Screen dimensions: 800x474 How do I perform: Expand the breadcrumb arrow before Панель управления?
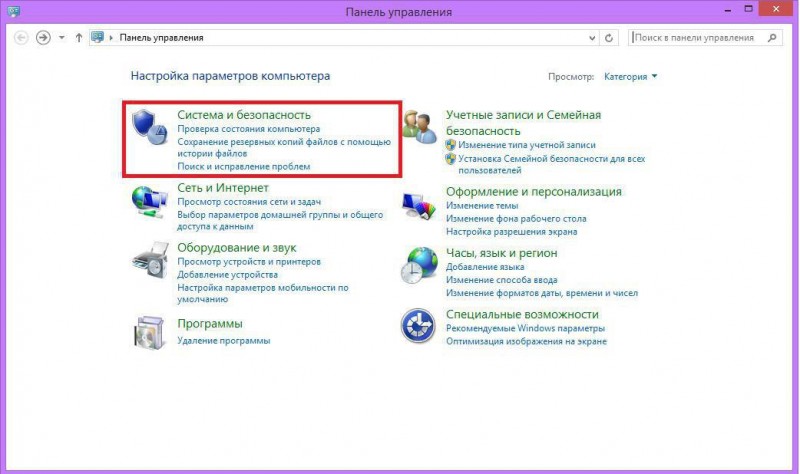[111, 38]
